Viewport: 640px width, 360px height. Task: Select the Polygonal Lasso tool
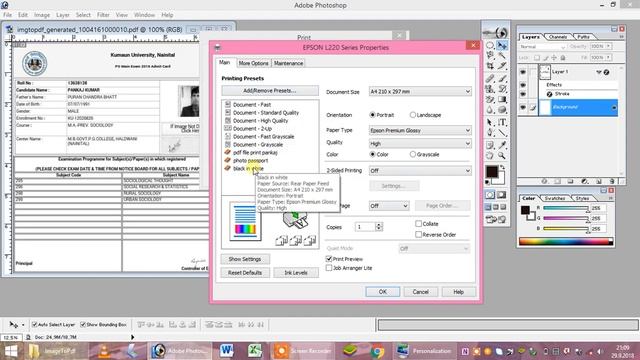pyautogui.click(x=490, y=56)
